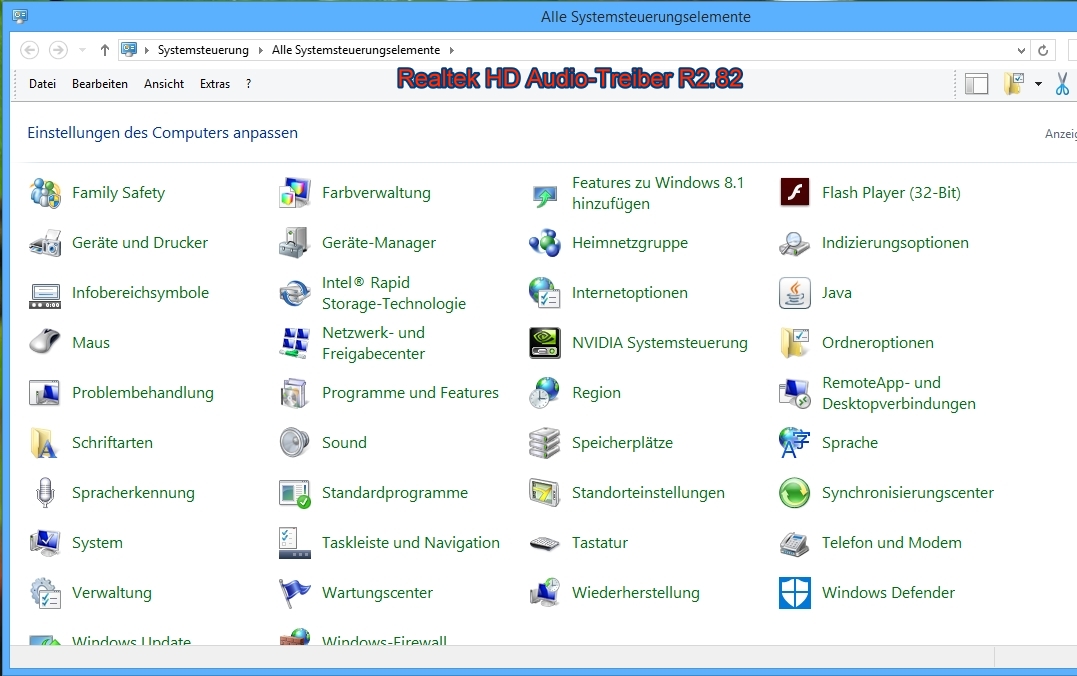
Task: Open the Taskleiste und Navigation link
Action: [411, 543]
